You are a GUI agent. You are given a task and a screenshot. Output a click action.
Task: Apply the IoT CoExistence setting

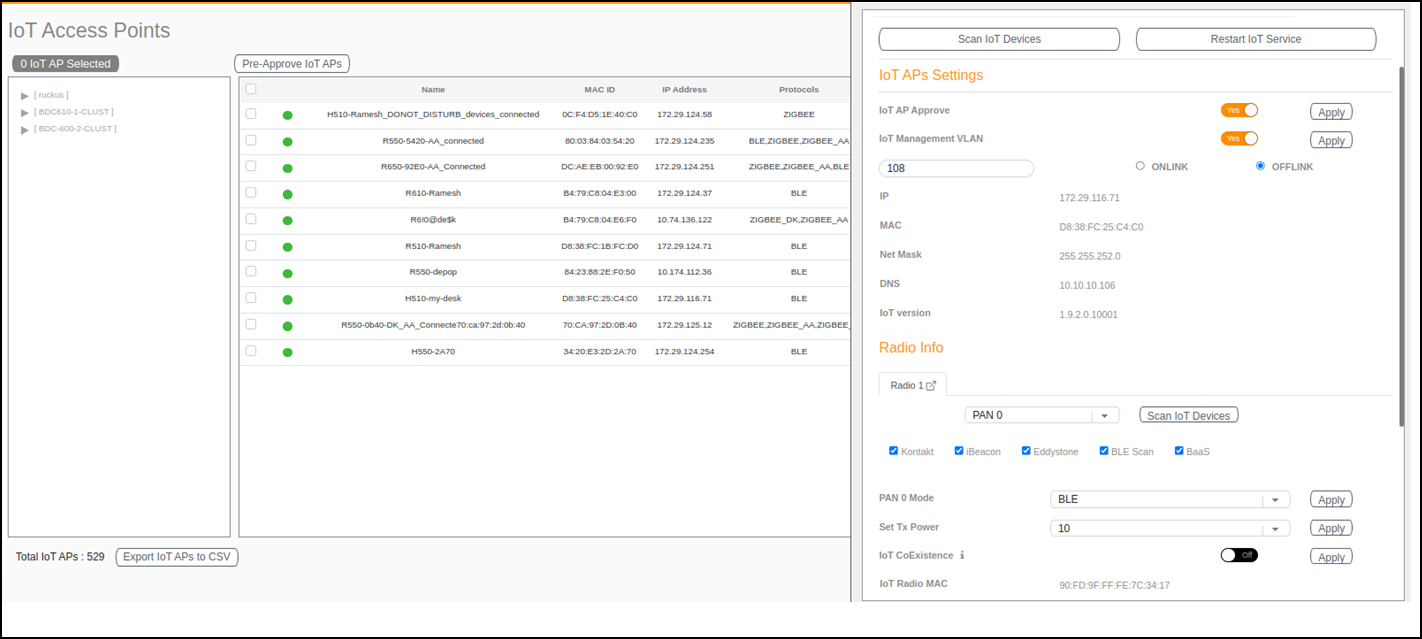tap(1331, 557)
